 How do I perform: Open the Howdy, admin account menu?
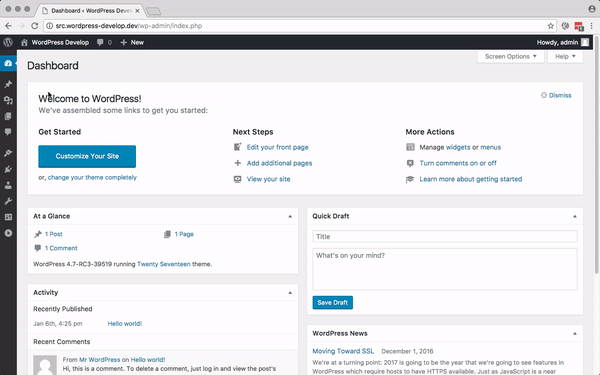coord(562,42)
